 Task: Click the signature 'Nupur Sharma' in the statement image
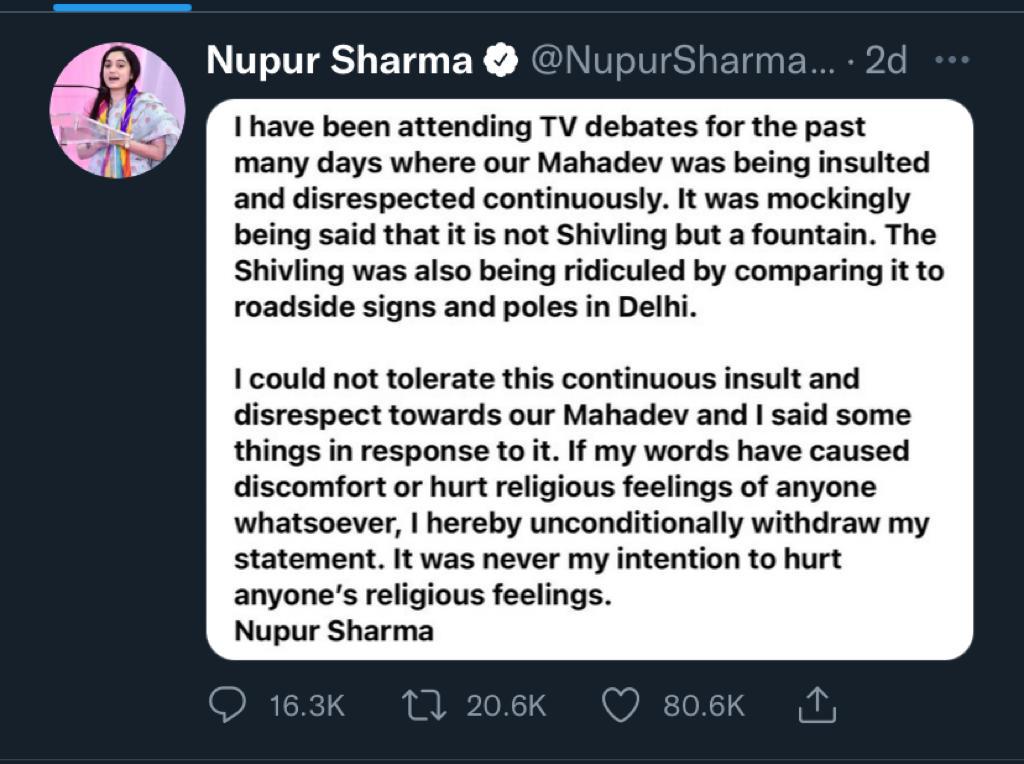[333, 631]
